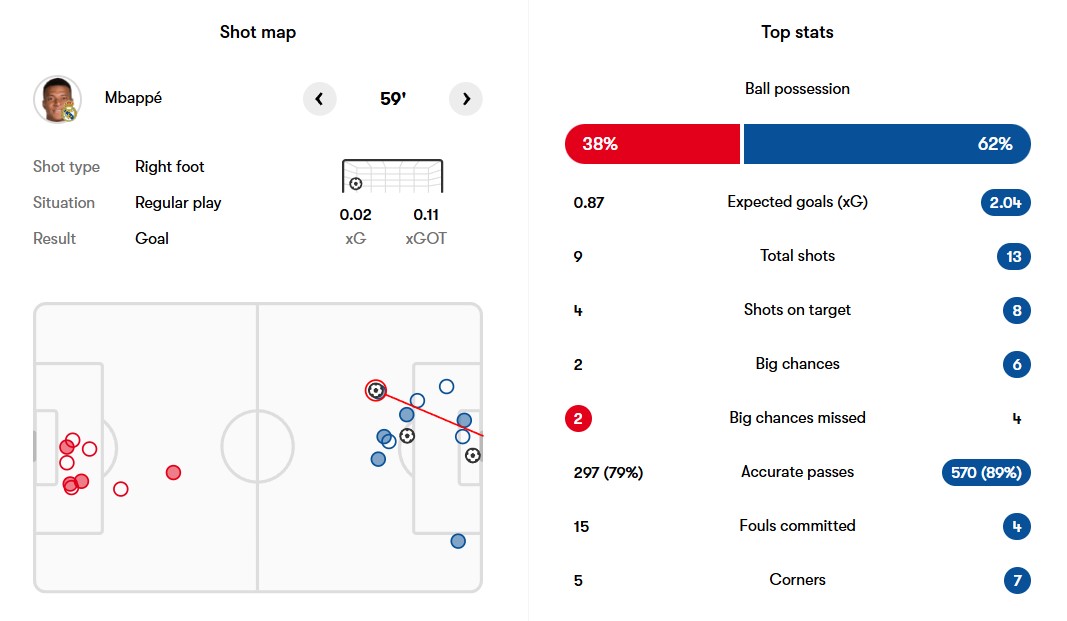Select goal ball marker beside six-yard box
The image size is (1067, 621).
472,455
